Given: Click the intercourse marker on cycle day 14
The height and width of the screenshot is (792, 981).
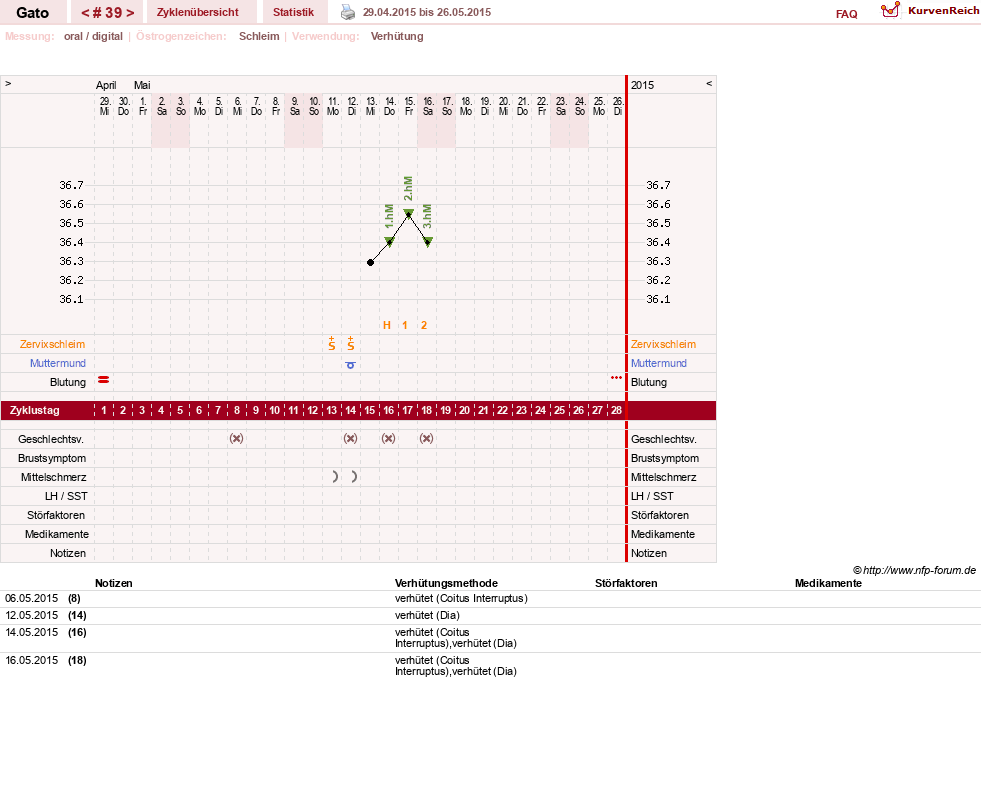Looking at the screenshot, I should [x=350, y=439].
